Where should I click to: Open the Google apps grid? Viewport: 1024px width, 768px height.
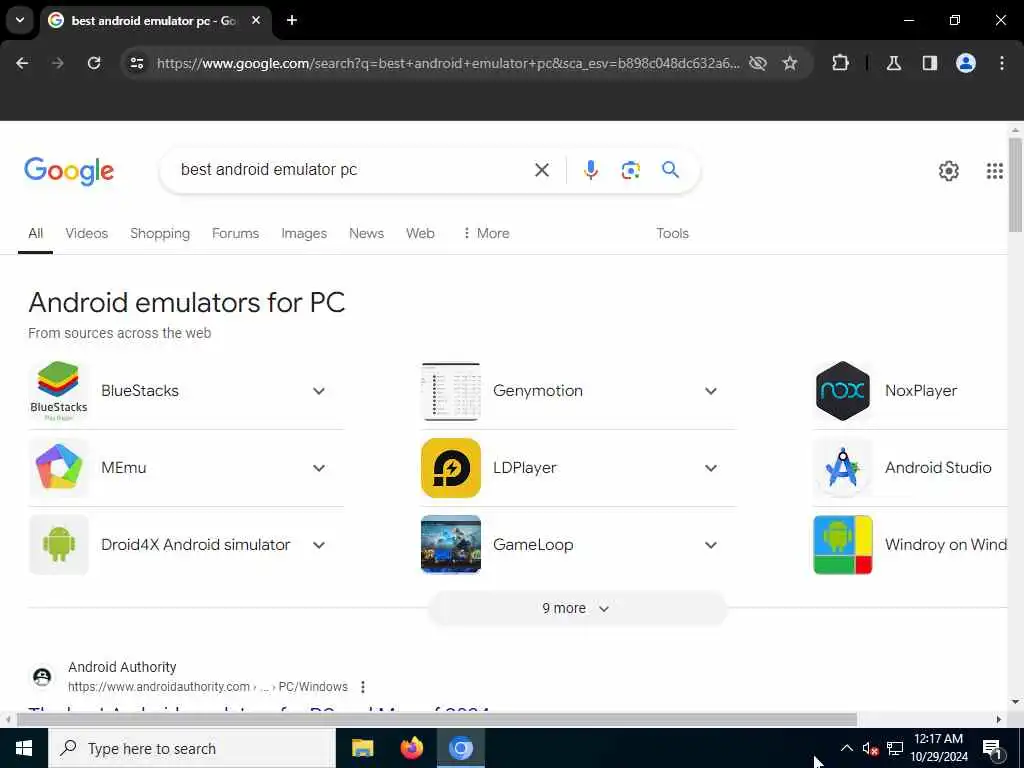pyautogui.click(x=995, y=171)
